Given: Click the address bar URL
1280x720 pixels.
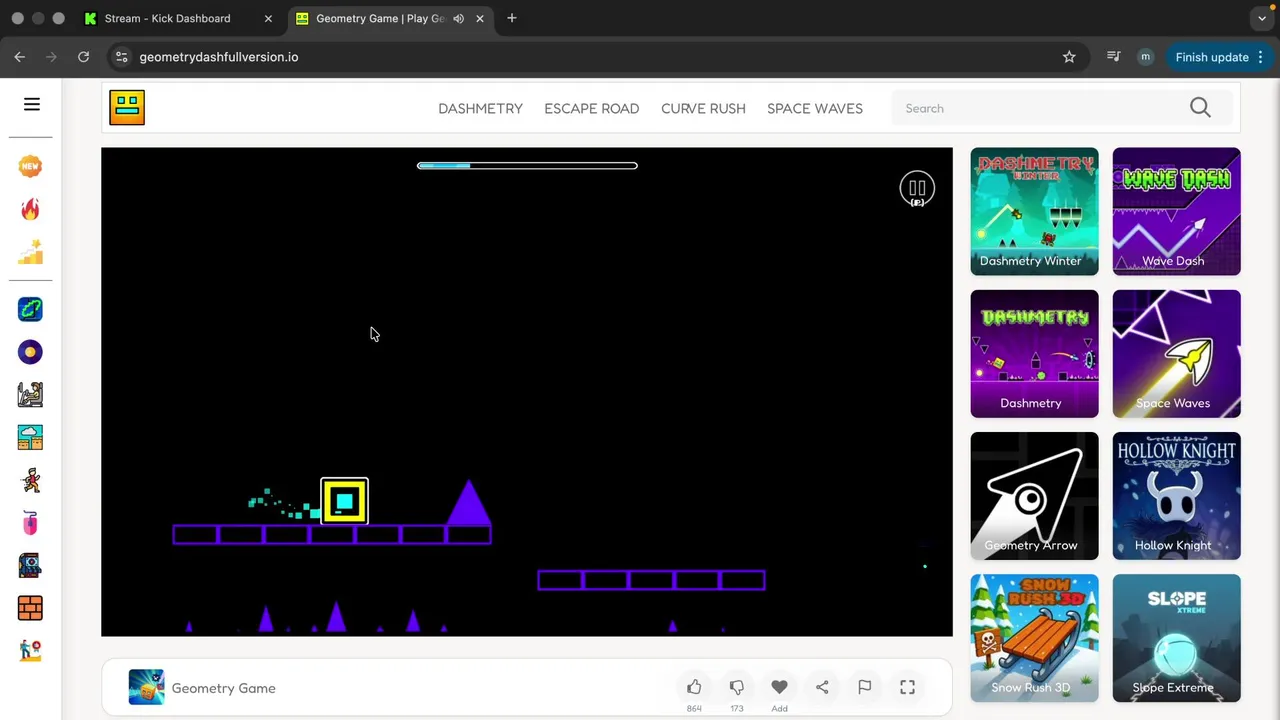Looking at the screenshot, I should point(219,57).
